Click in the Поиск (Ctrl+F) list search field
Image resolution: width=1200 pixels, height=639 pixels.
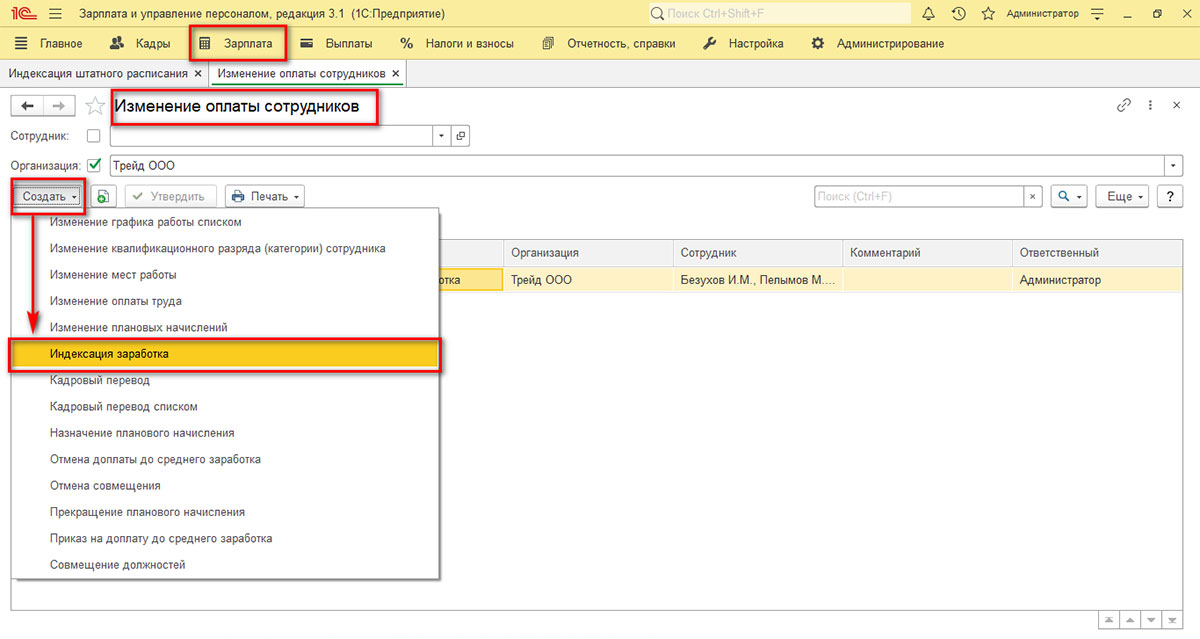click(x=919, y=197)
